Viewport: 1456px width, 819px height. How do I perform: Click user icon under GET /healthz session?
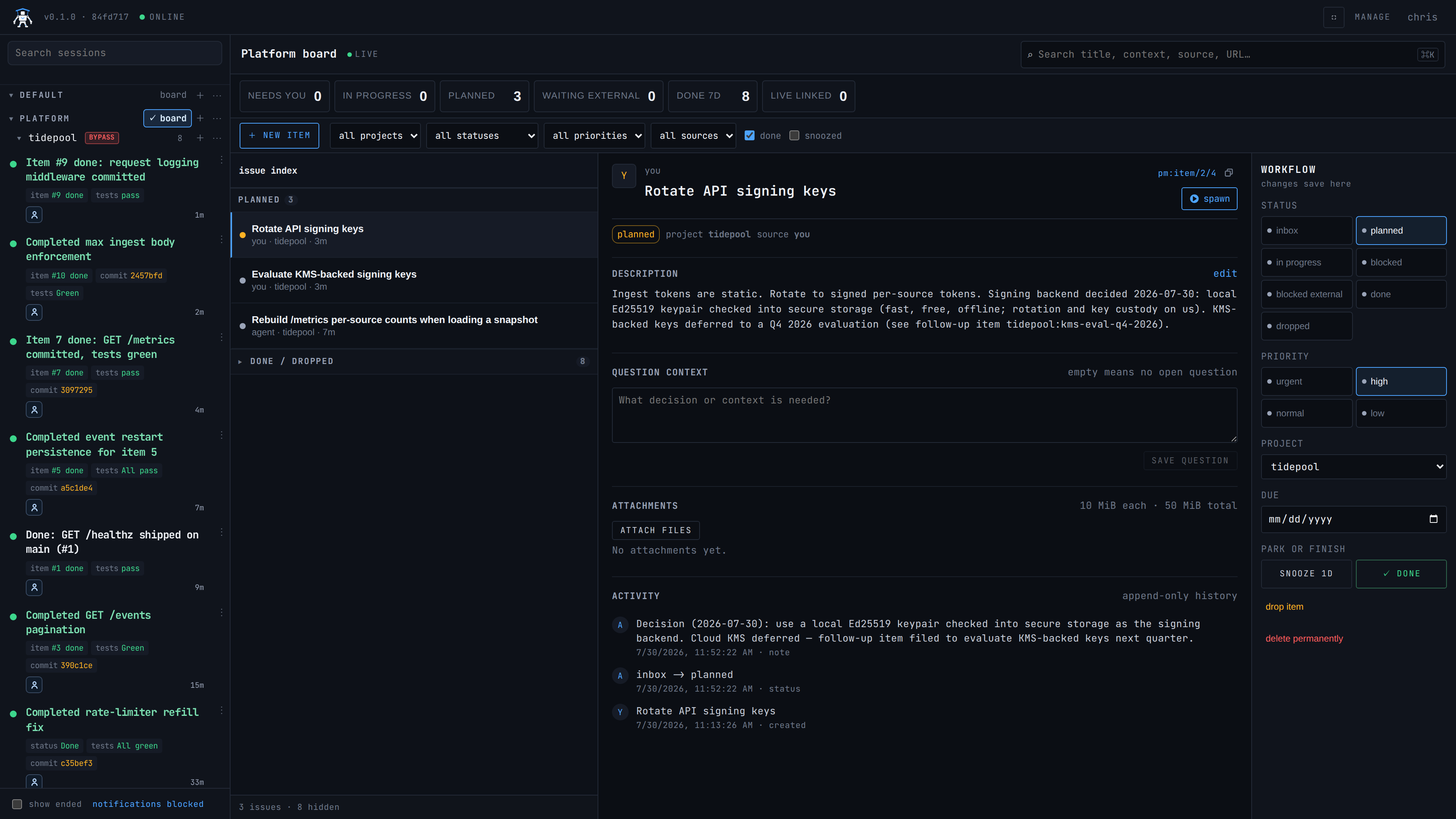[x=35, y=588]
